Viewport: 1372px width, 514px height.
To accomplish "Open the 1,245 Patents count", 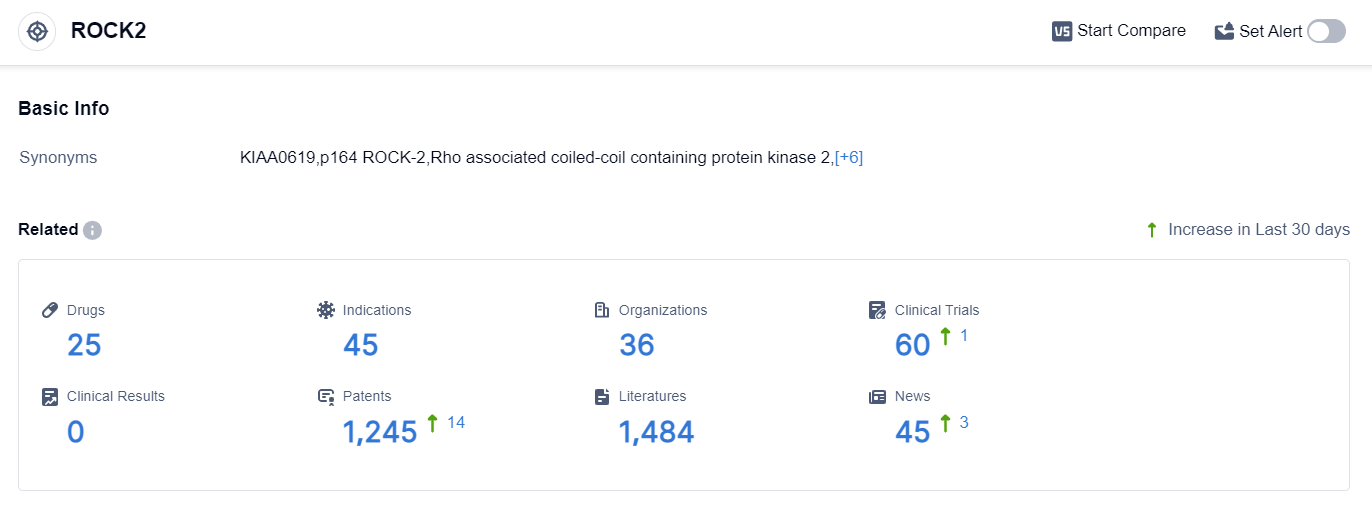I will tap(380, 432).
